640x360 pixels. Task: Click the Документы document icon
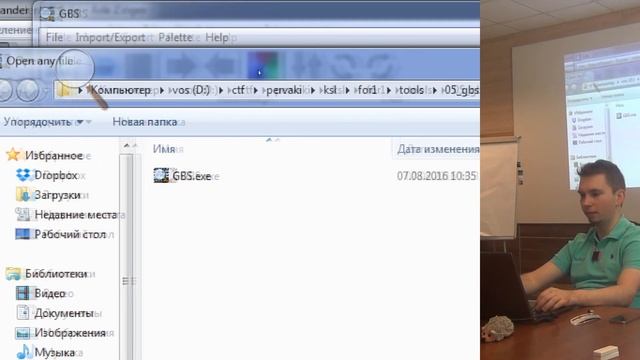coord(23,313)
